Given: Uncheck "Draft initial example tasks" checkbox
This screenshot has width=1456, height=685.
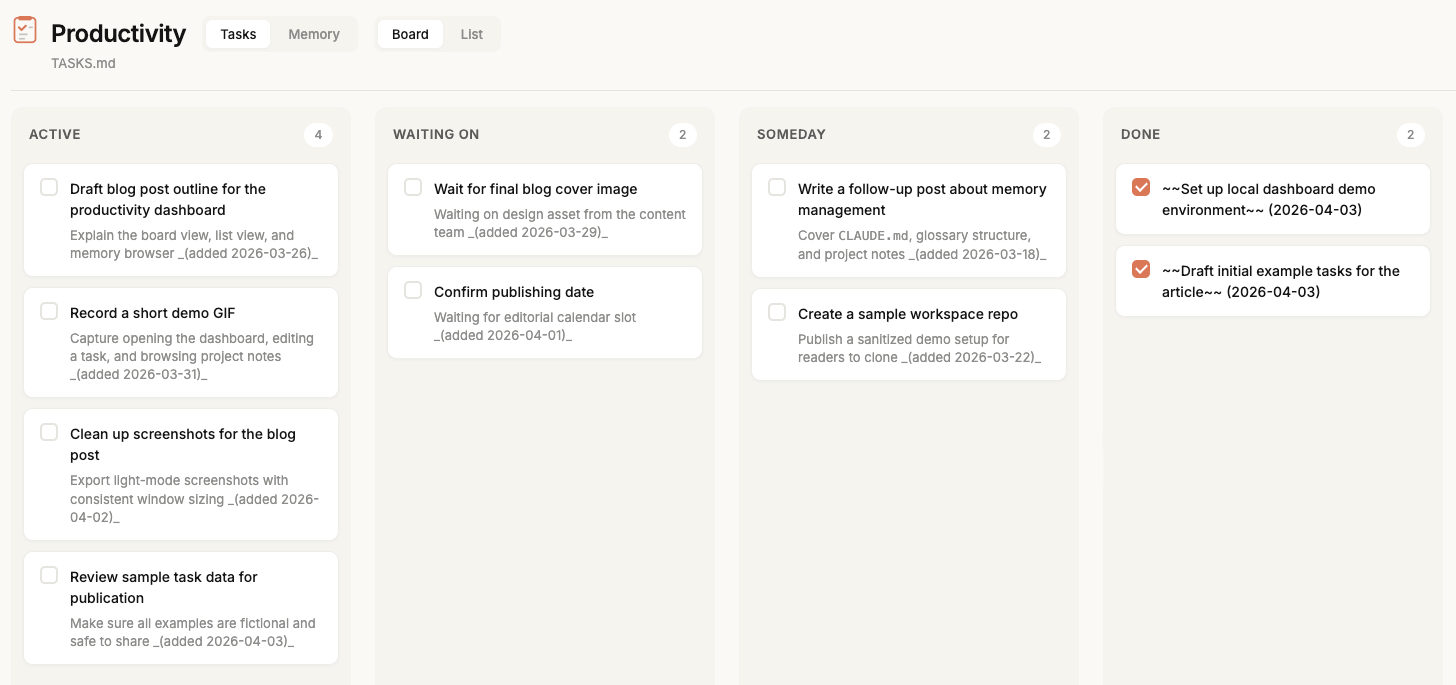Looking at the screenshot, I should 1141,269.
